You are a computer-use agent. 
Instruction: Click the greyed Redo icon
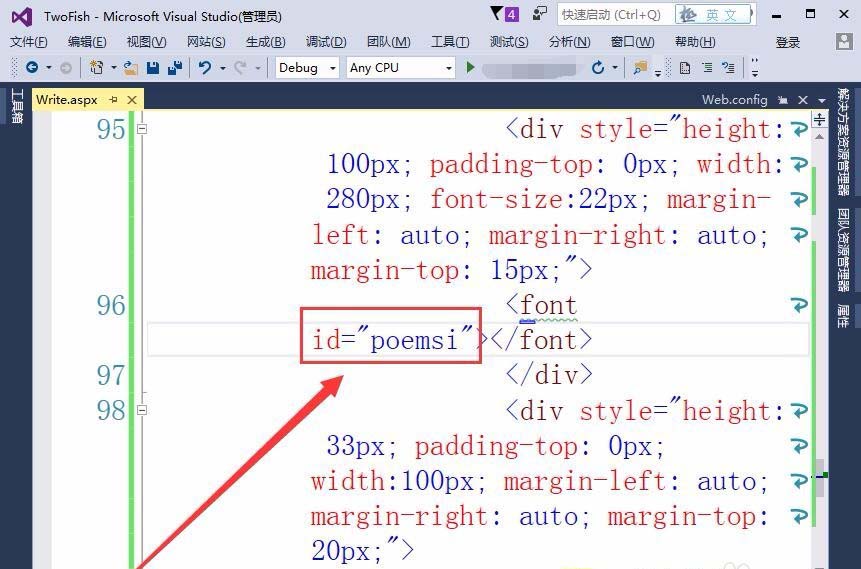coord(240,68)
